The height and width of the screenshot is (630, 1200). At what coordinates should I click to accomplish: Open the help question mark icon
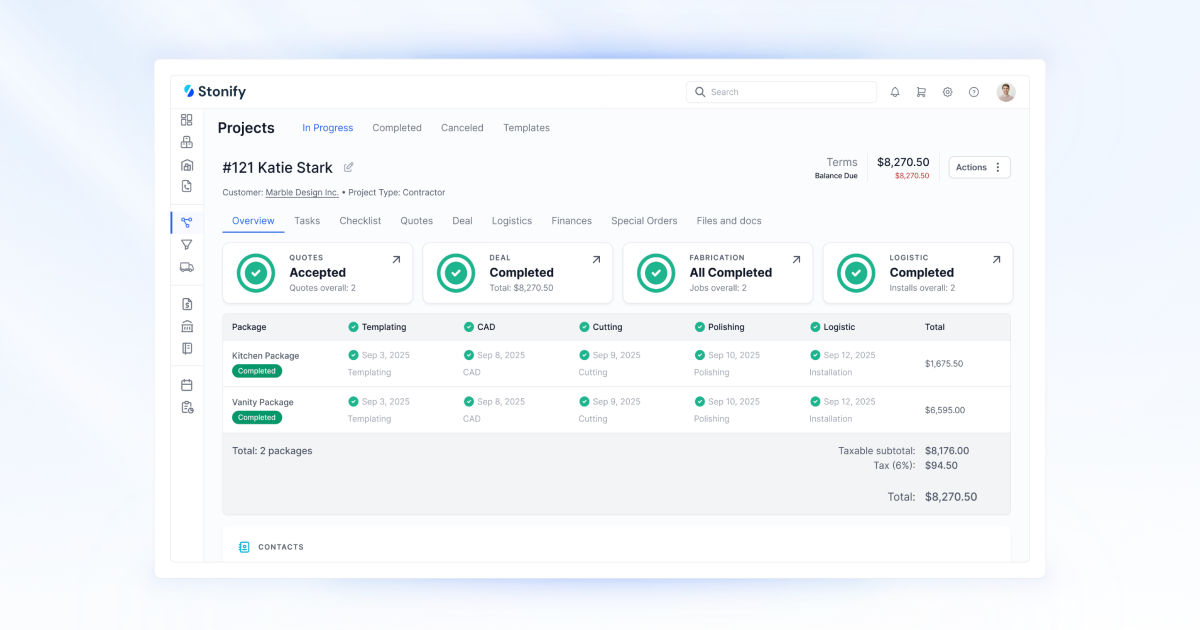(974, 92)
